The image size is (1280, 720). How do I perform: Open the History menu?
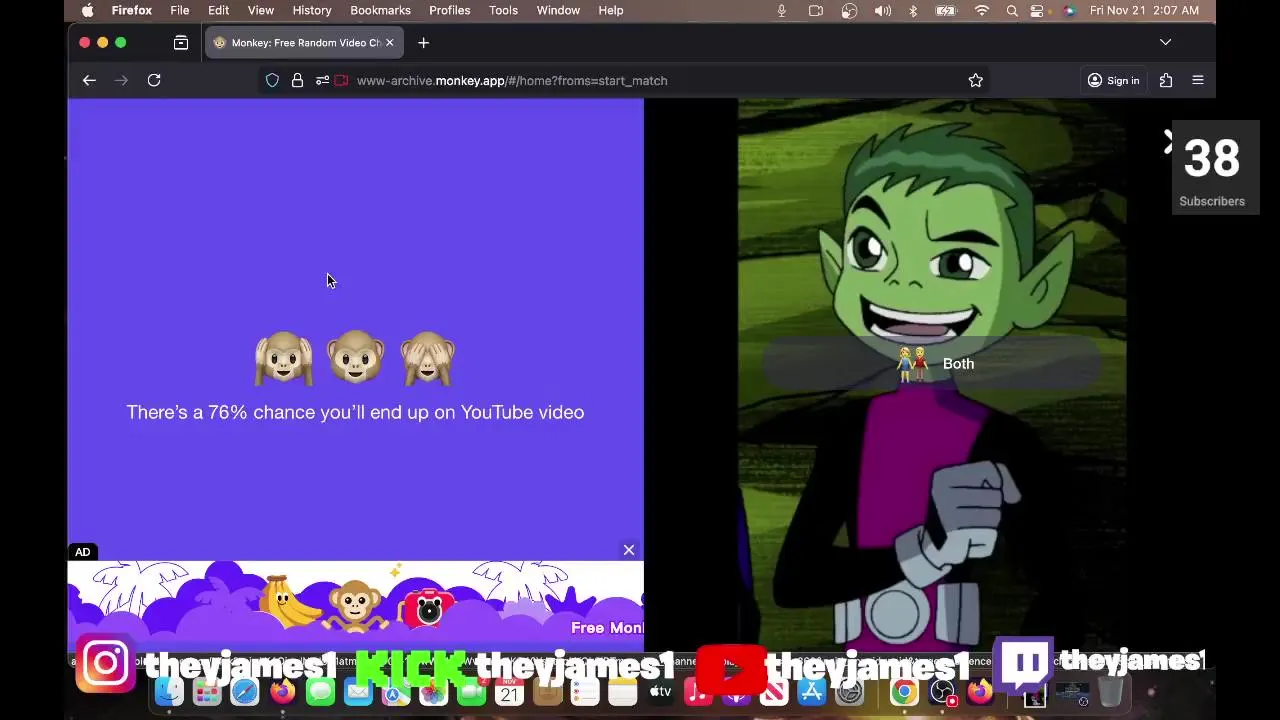(x=312, y=10)
